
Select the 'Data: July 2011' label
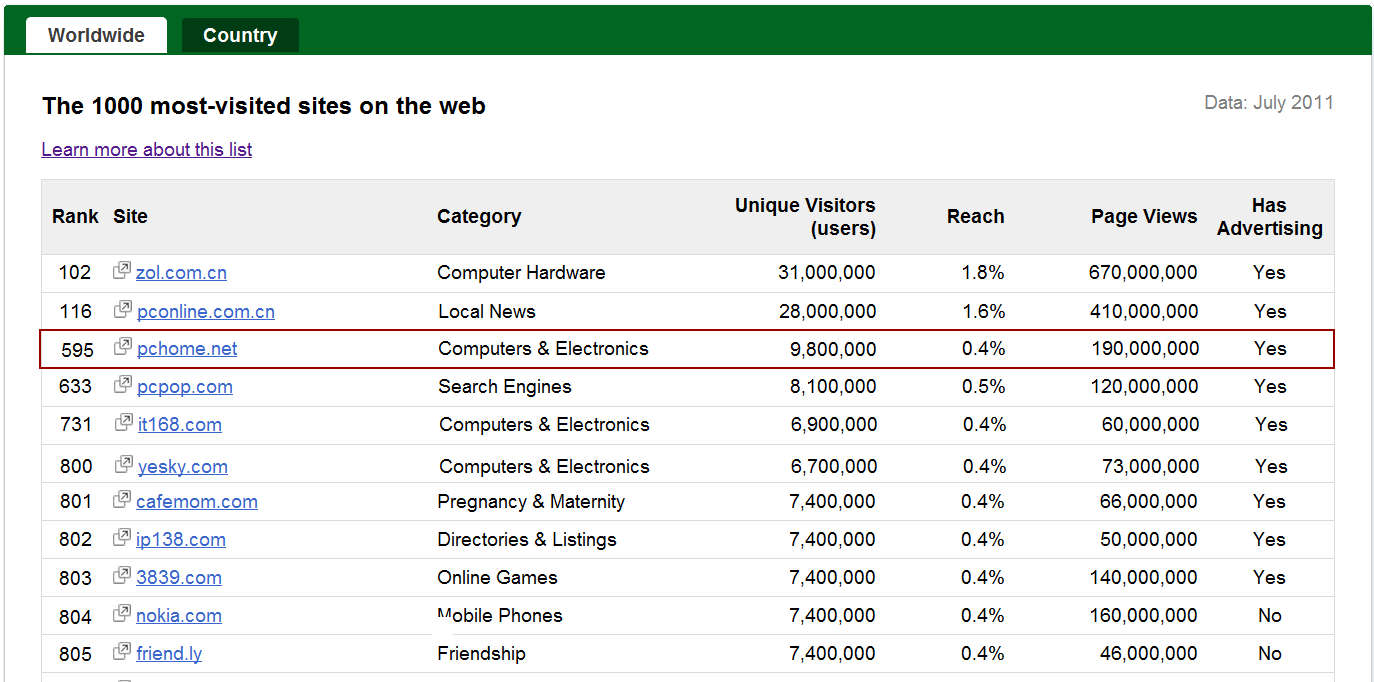pos(1269,103)
